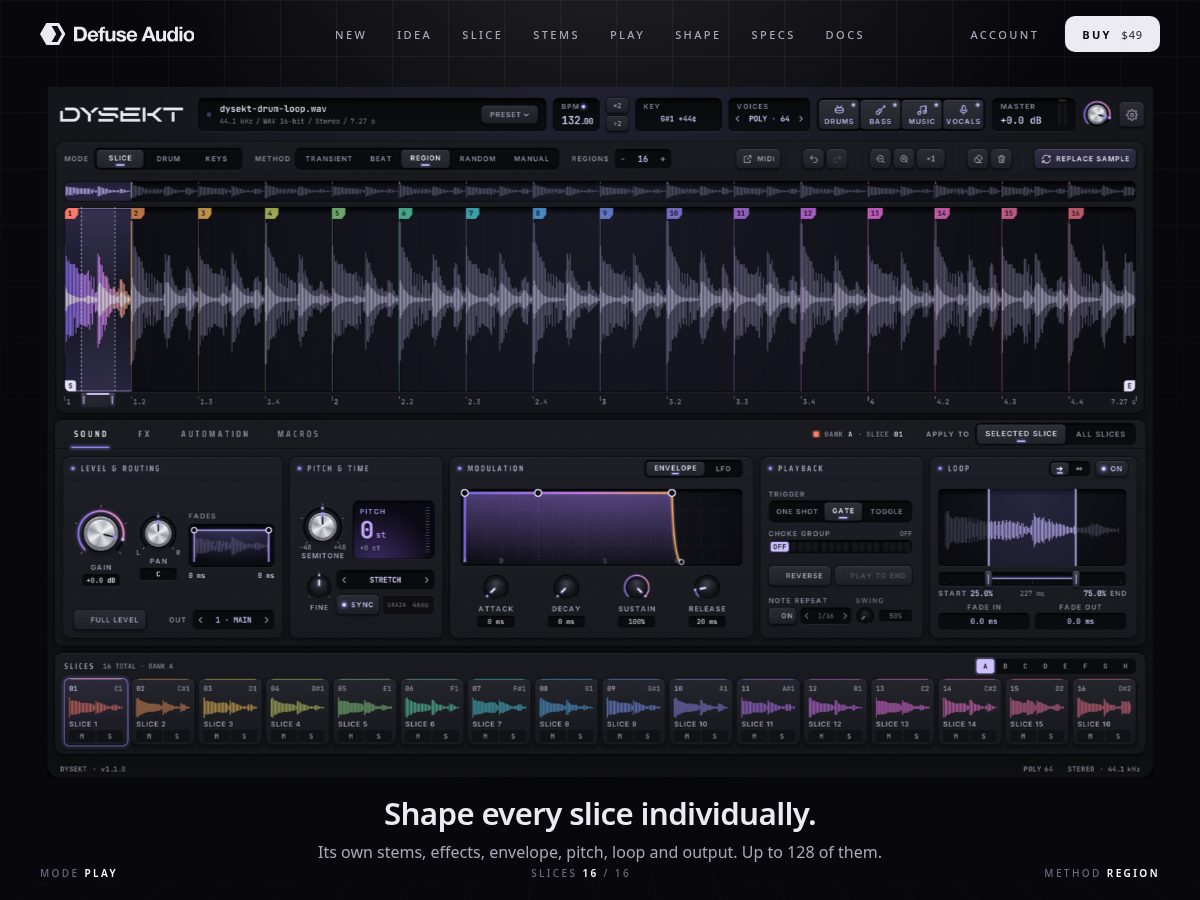Toggle the Loop ON switch
Image resolution: width=1200 pixels, height=900 pixels.
(1111, 468)
